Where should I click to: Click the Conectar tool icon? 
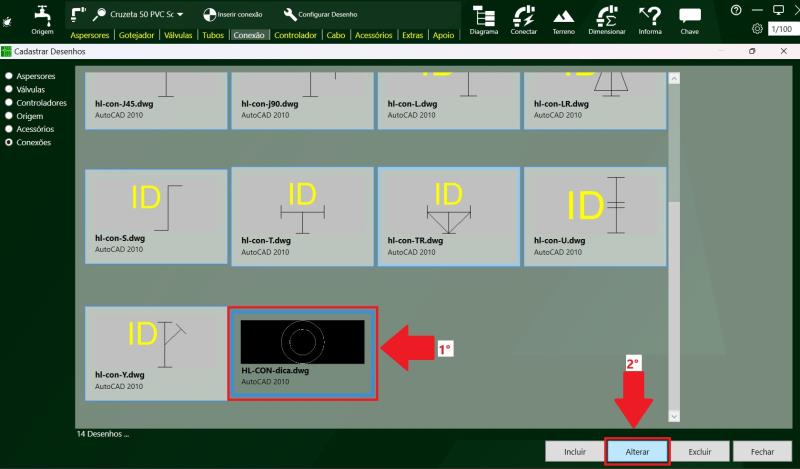coord(523,15)
